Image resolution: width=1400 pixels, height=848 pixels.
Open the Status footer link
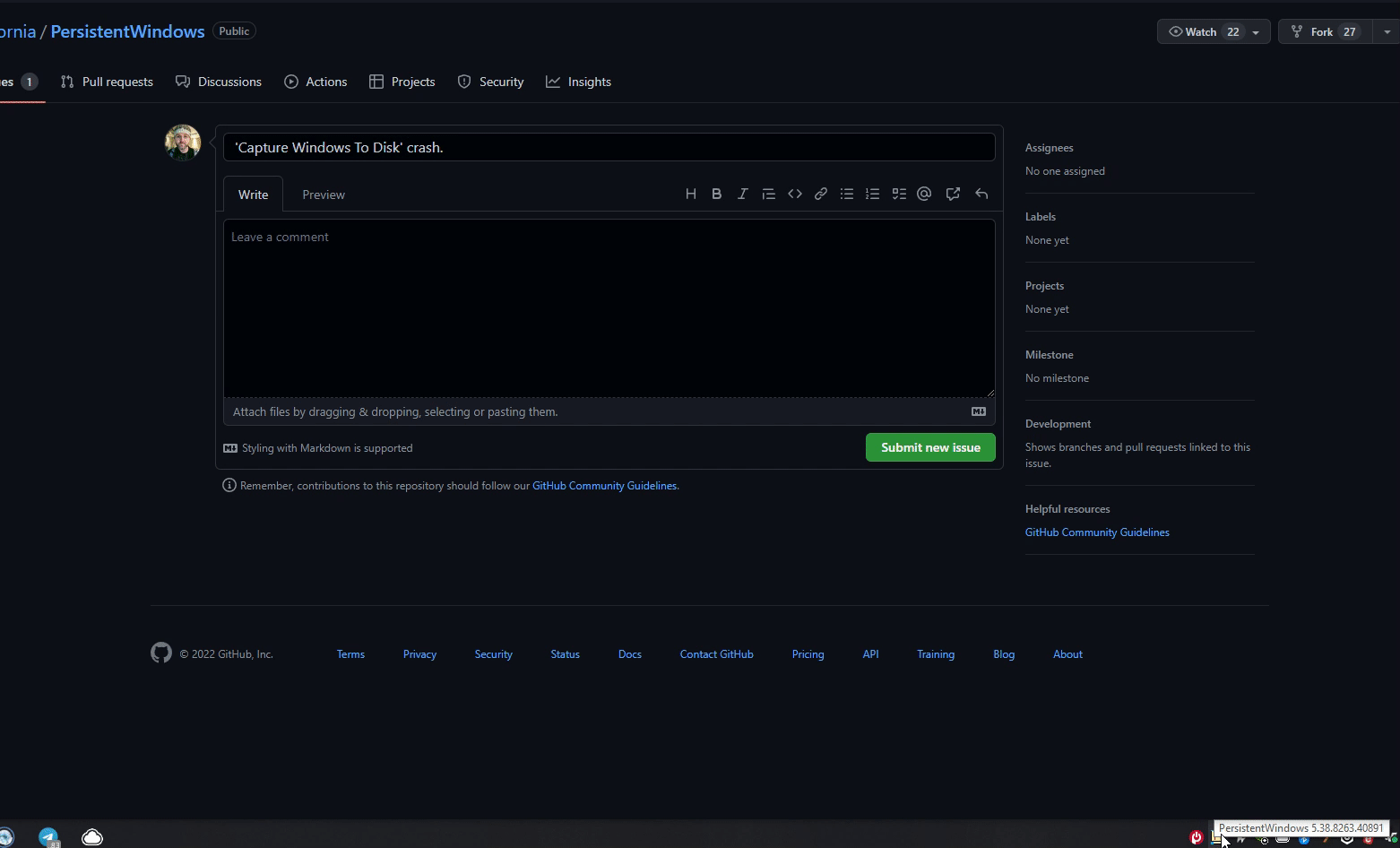(x=565, y=654)
